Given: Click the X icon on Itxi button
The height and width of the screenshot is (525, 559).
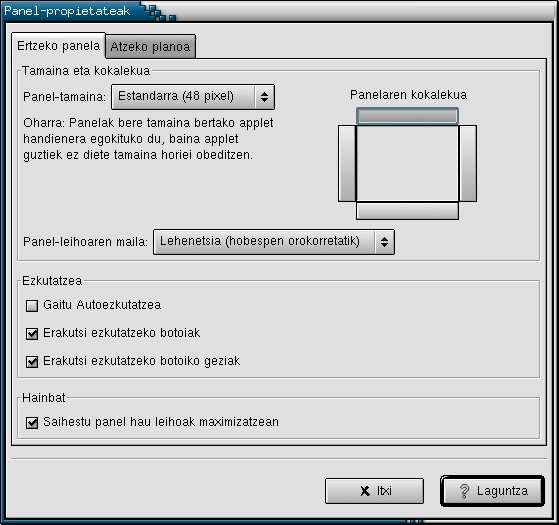Looking at the screenshot, I should point(365,491).
